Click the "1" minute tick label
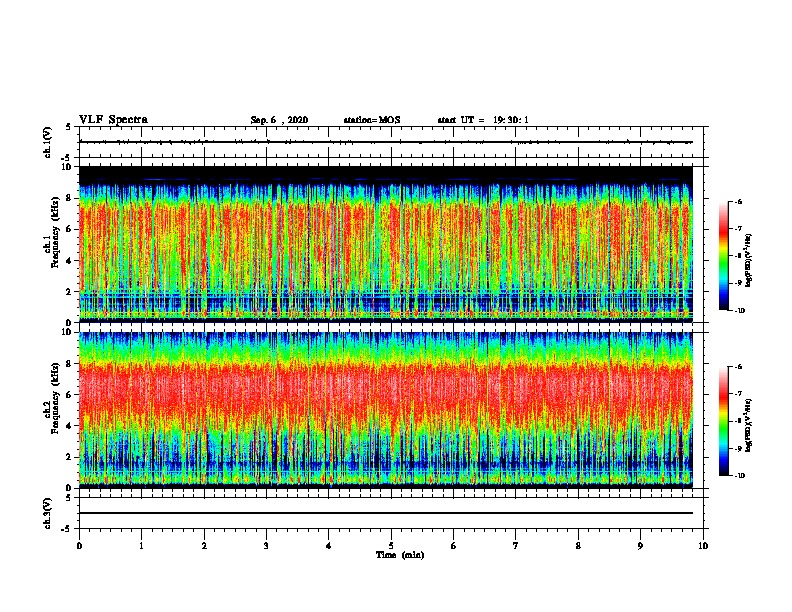The width and height of the screenshot is (792, 612). (x=142, y=546)
